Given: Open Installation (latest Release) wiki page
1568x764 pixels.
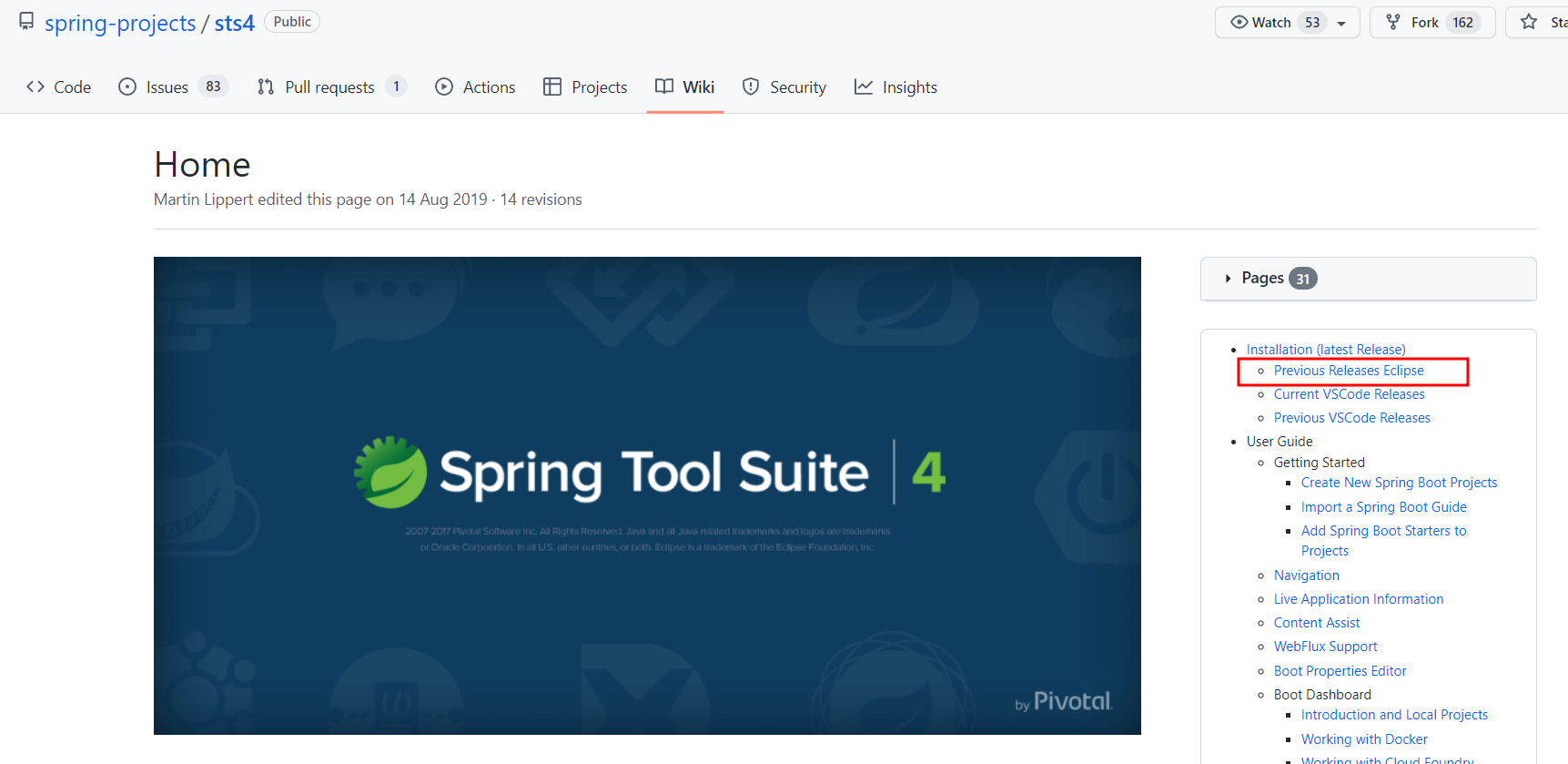Looking at the screenshot, I should click(x=1326, y=350).
